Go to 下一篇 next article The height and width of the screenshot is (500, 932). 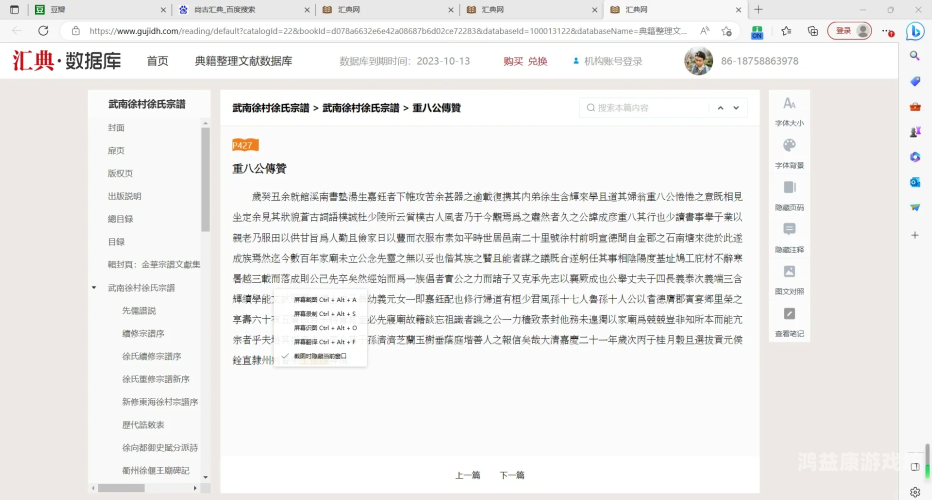click(512, 475)
